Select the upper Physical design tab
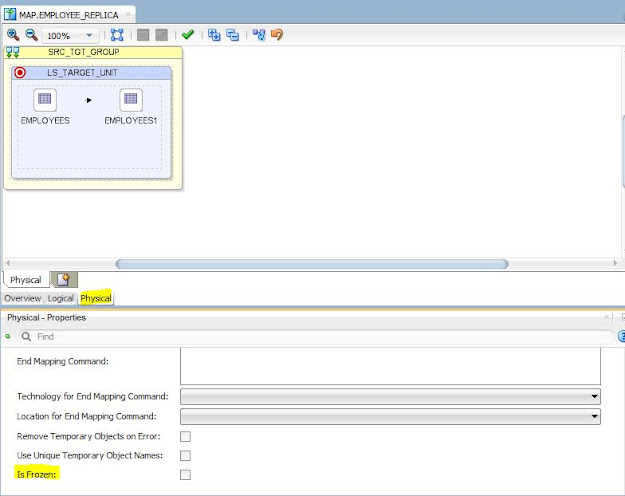 click(26, 280)
